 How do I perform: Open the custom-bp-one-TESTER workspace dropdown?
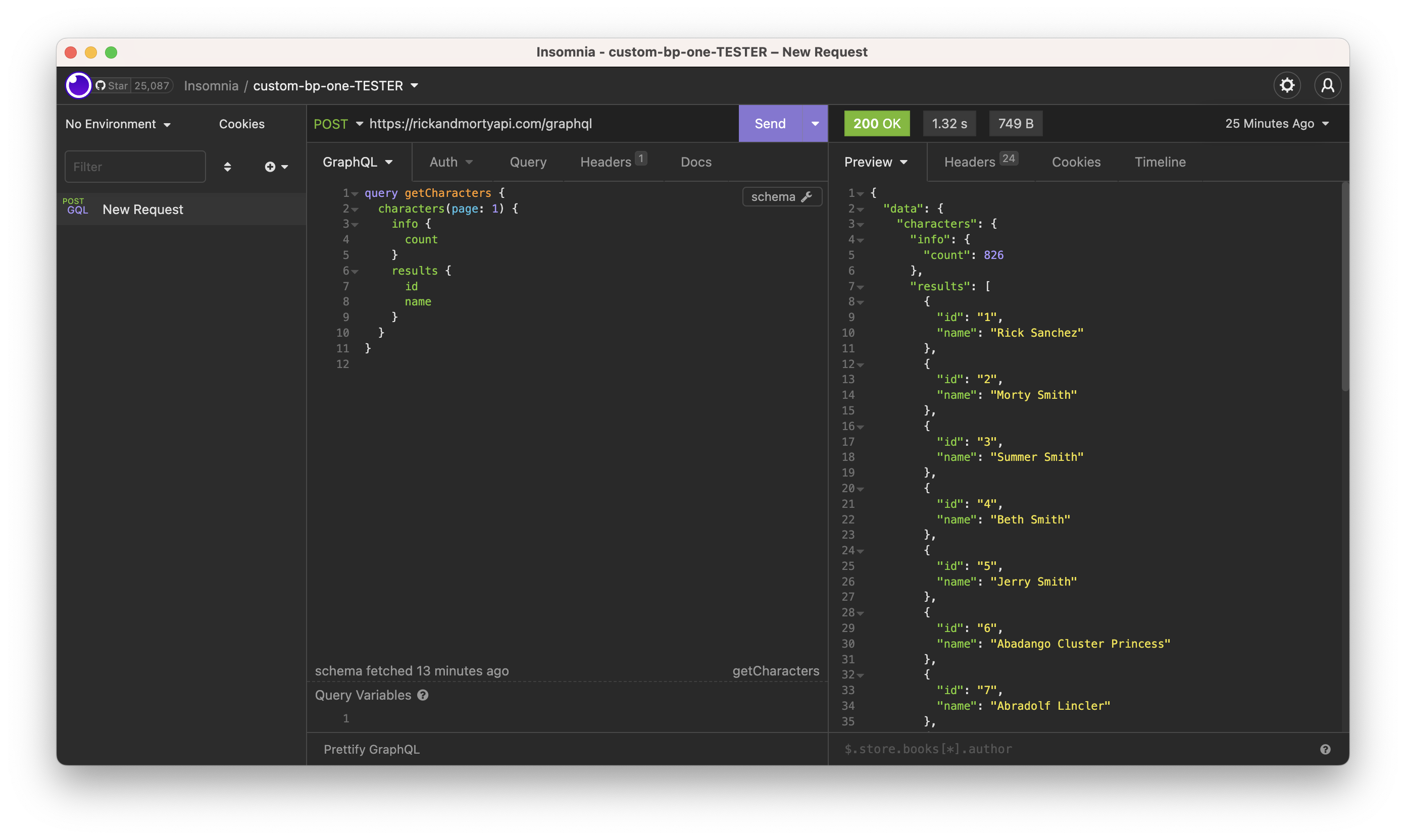click(335, 85)
